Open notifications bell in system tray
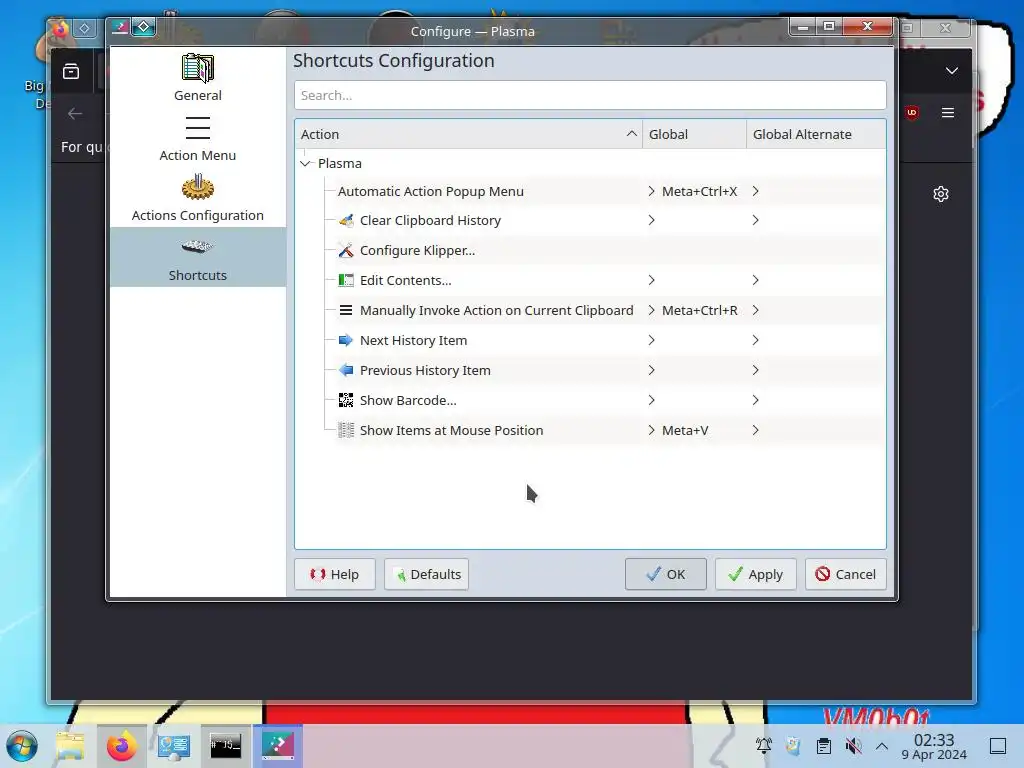1024x768 pixels. point(763,746)
